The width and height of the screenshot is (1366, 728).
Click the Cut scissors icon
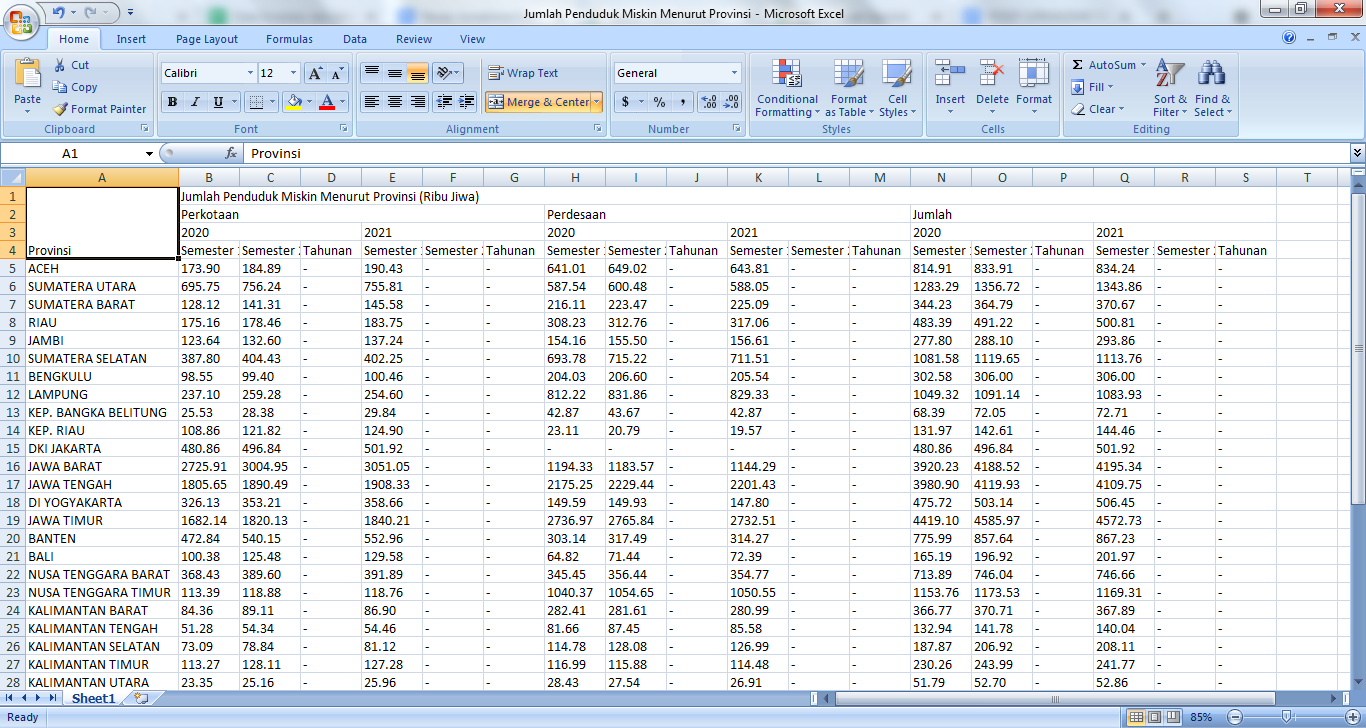[x=60, y=65]
